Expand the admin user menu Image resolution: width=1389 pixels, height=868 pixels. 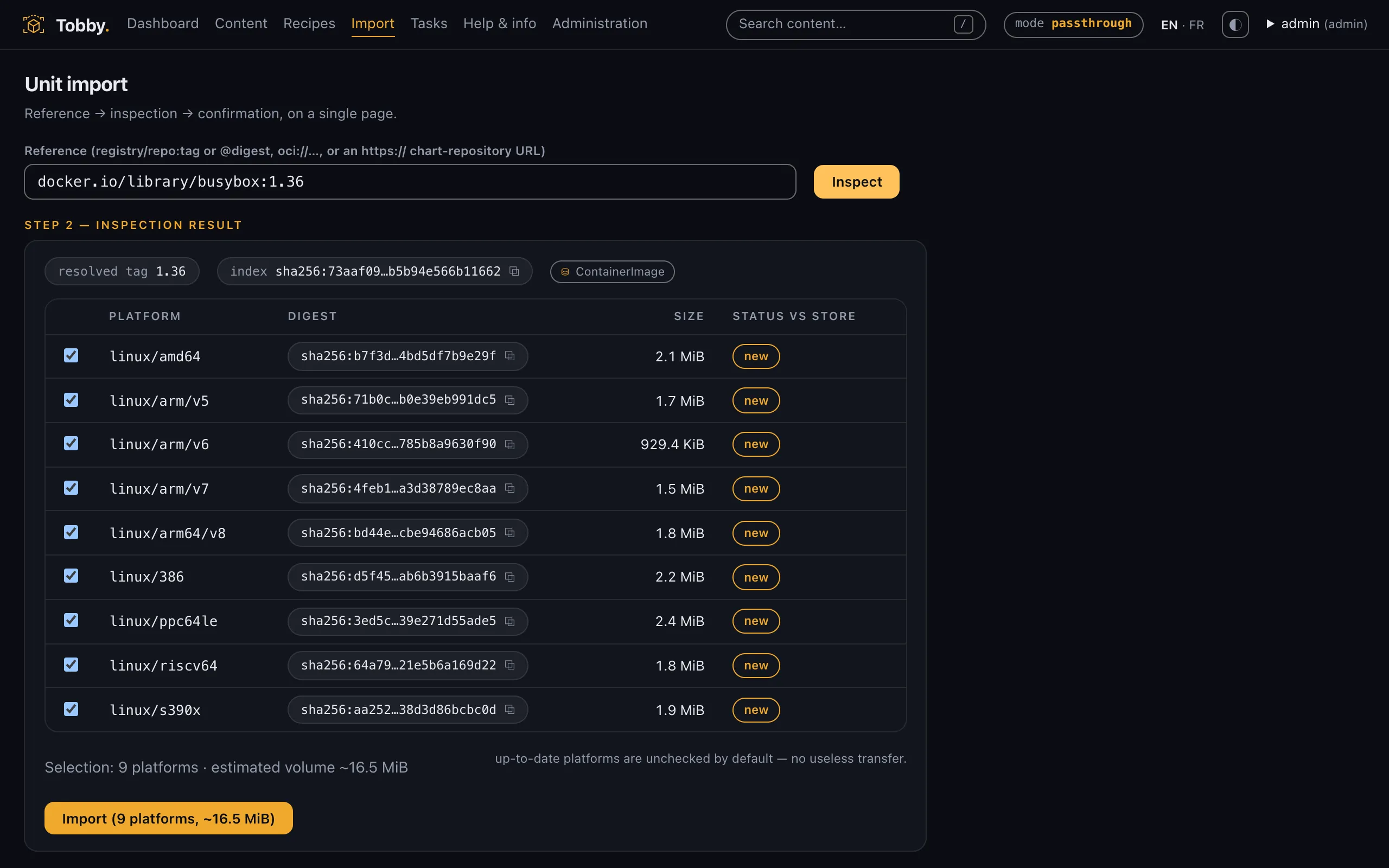[1317, 24]
